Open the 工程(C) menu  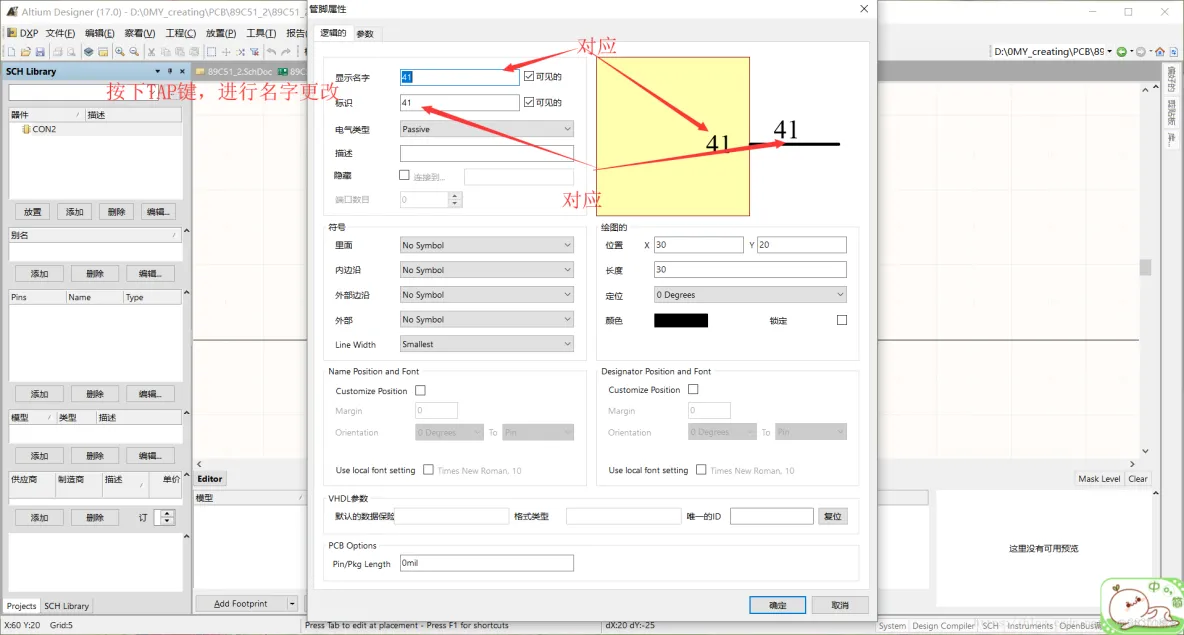tap(180, 33)
